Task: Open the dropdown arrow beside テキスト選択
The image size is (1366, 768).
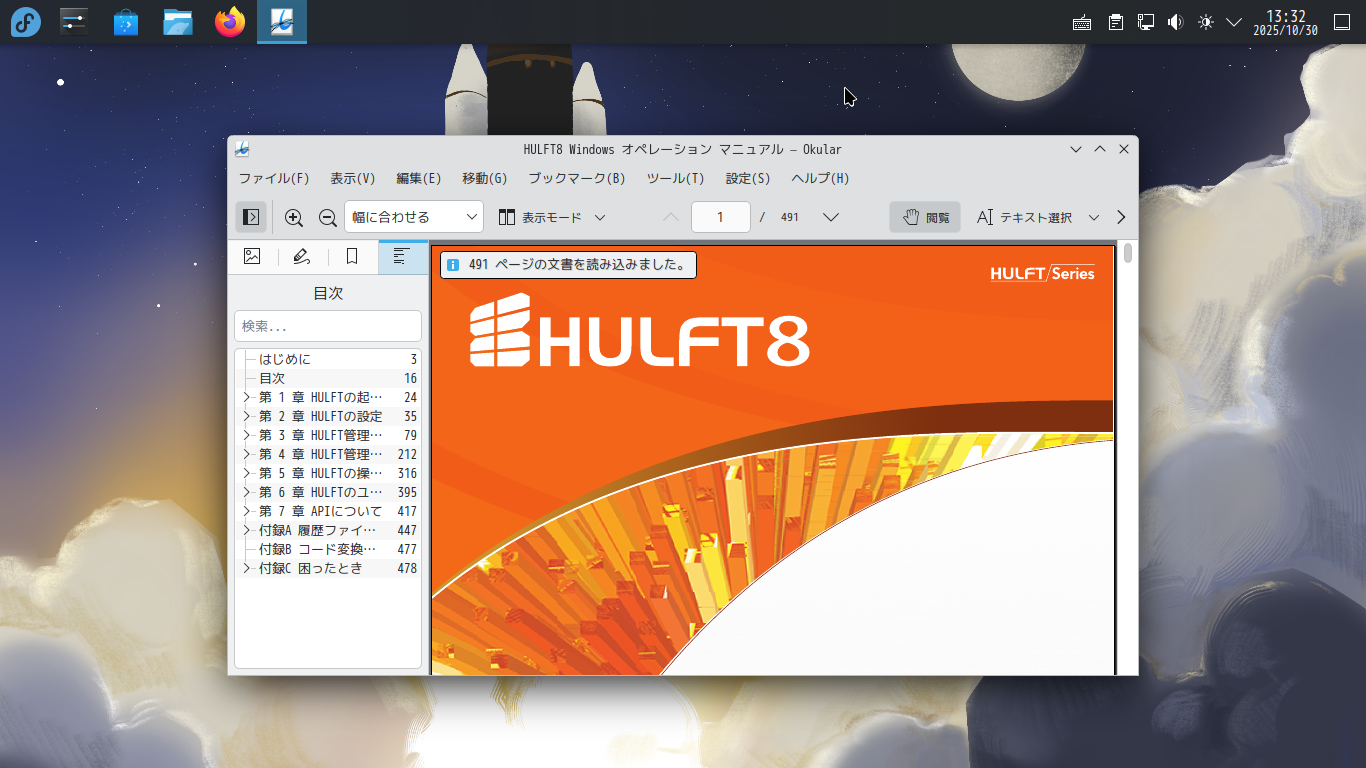Action: [x=1094, y=217]
